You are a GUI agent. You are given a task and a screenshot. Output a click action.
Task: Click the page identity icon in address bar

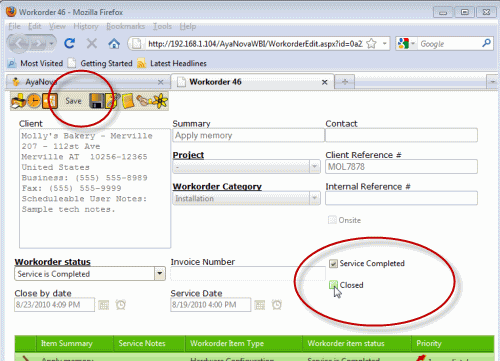(x=136, y=44)
